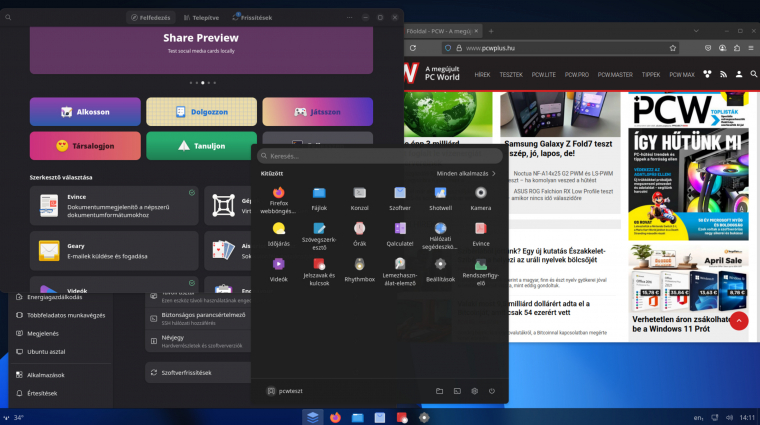
Task: Open Névjegy row in Settings
Action: [198, 341]
